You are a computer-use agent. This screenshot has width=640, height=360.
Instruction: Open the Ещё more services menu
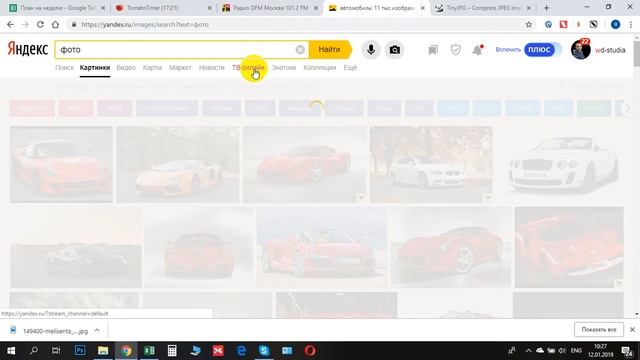(x=350, y=68)
